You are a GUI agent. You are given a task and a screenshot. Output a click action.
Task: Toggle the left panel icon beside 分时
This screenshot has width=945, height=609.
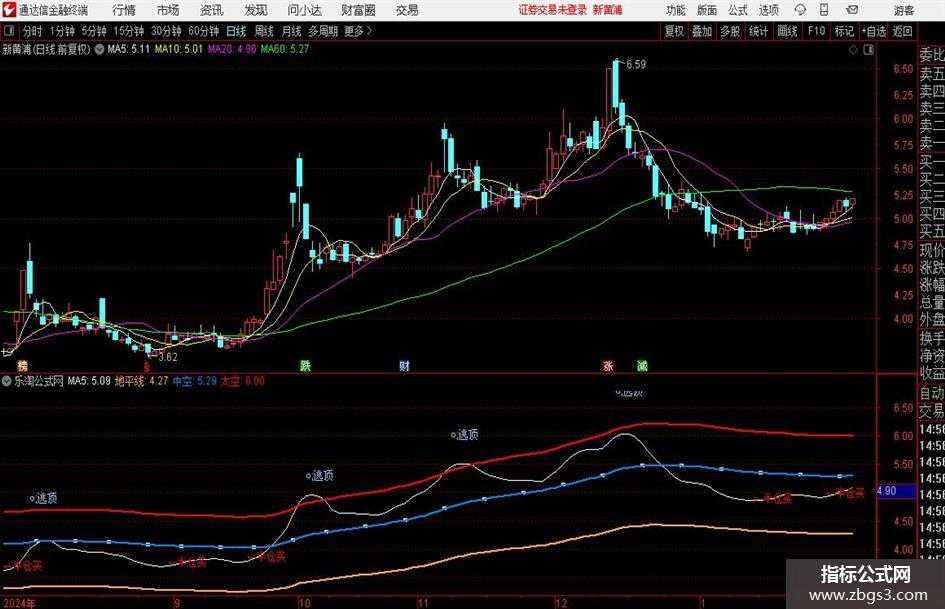click(x=8, y=31)
